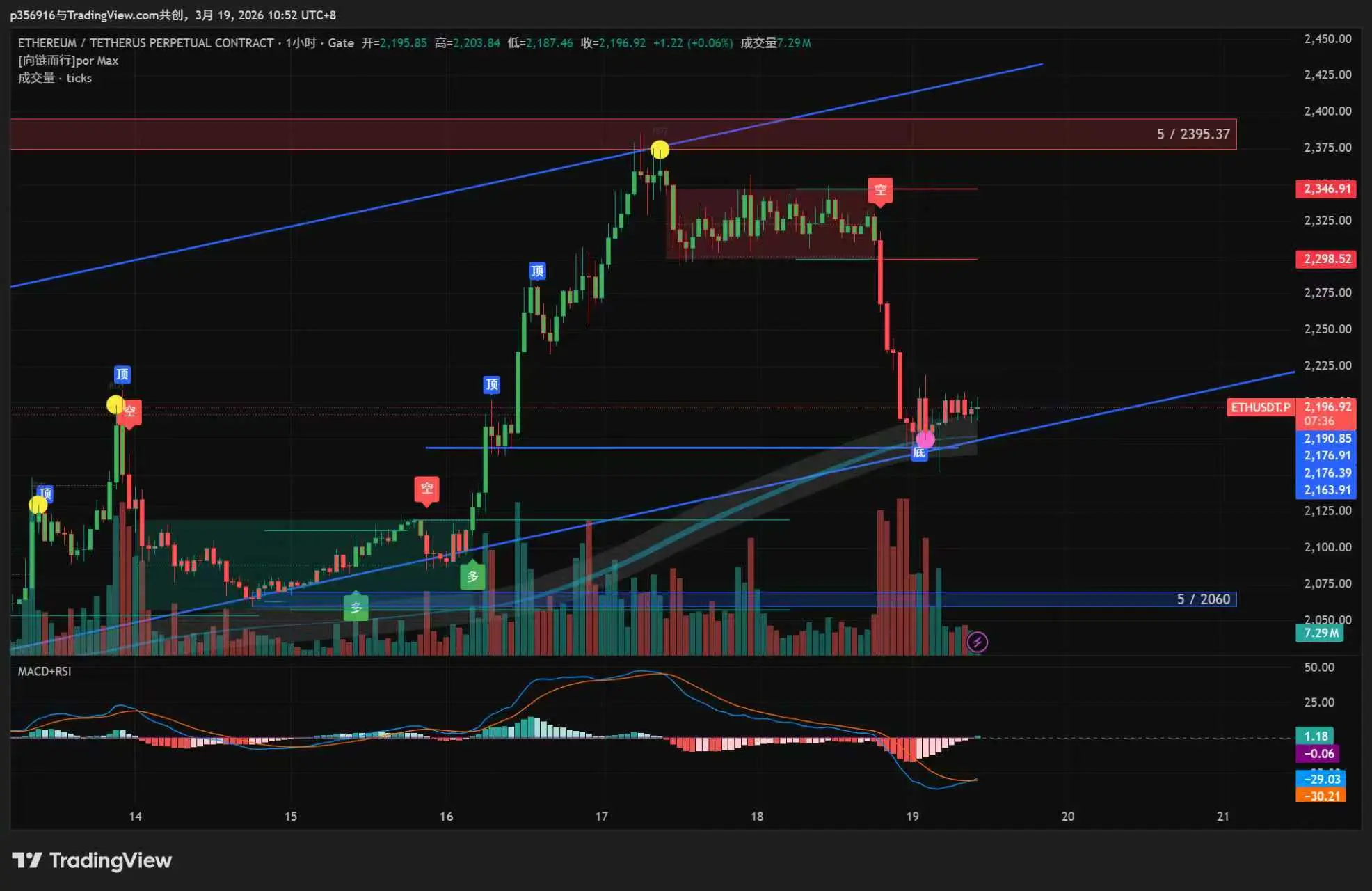1372x891 pixels.
Task: Click the red 空 label left of date 16
Action: [x=426, y=489]
